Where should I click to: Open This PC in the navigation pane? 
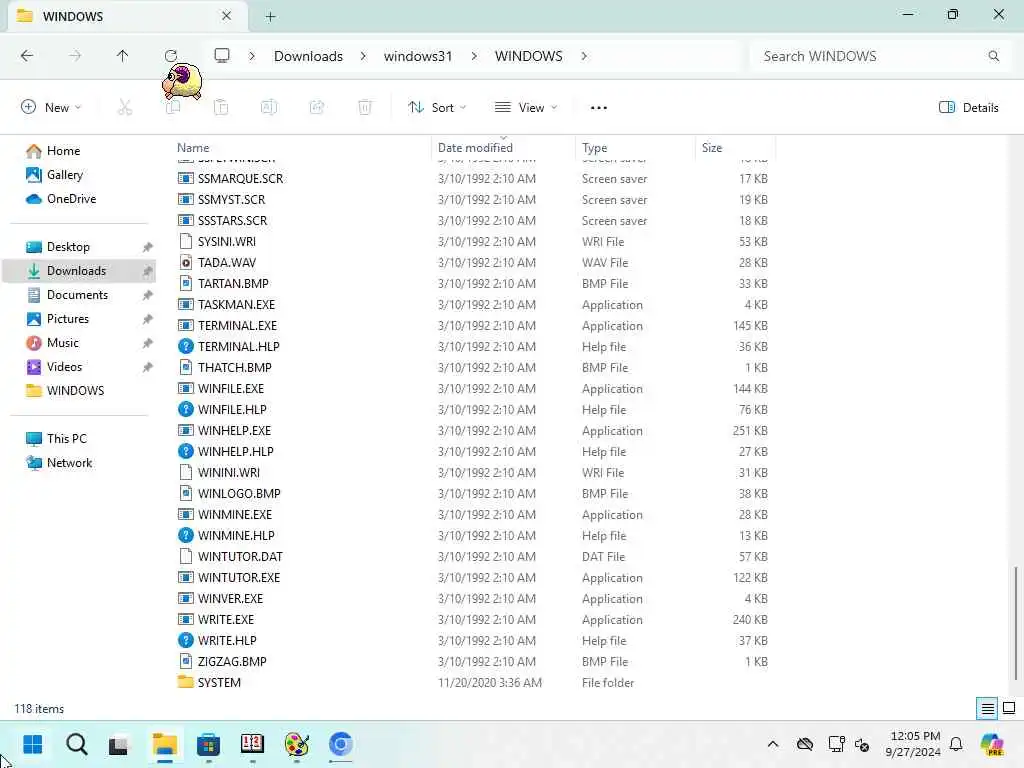pyautogui.click(x=67, y=439)
